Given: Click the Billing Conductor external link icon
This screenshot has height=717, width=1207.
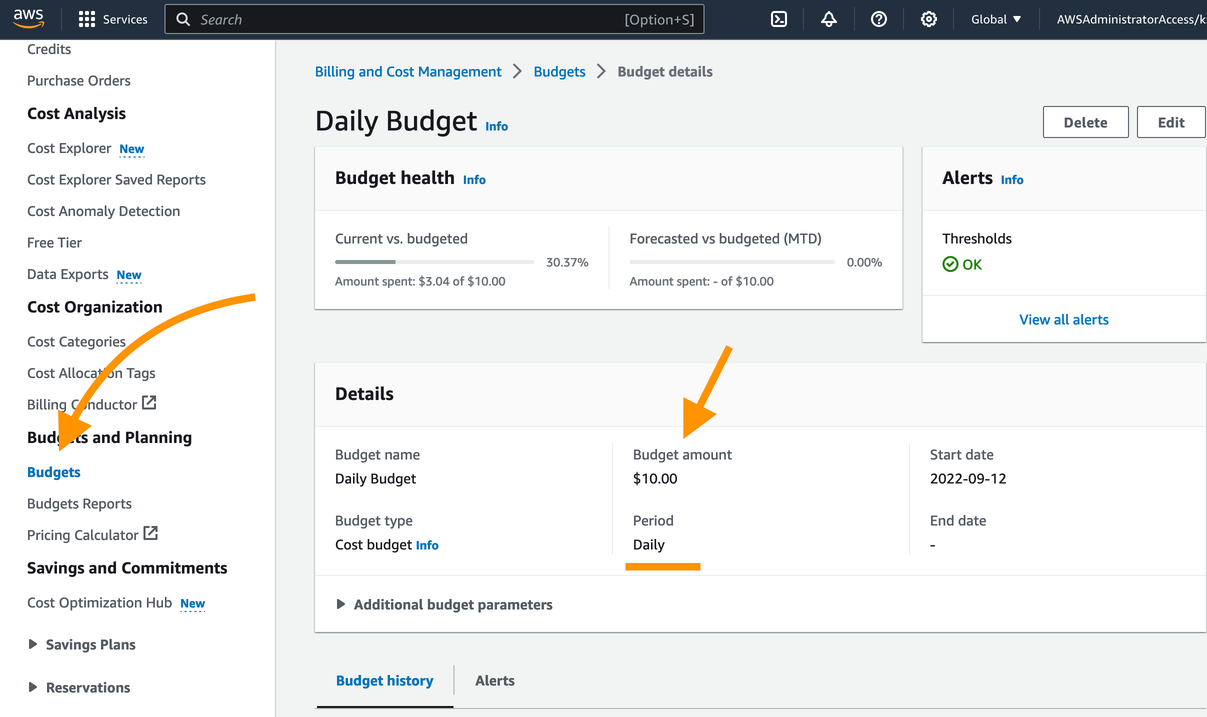Looking at the screenshot, I should (x=149, y=403).
